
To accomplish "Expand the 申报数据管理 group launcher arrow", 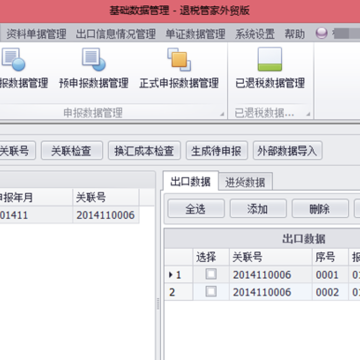I will 222,114.
